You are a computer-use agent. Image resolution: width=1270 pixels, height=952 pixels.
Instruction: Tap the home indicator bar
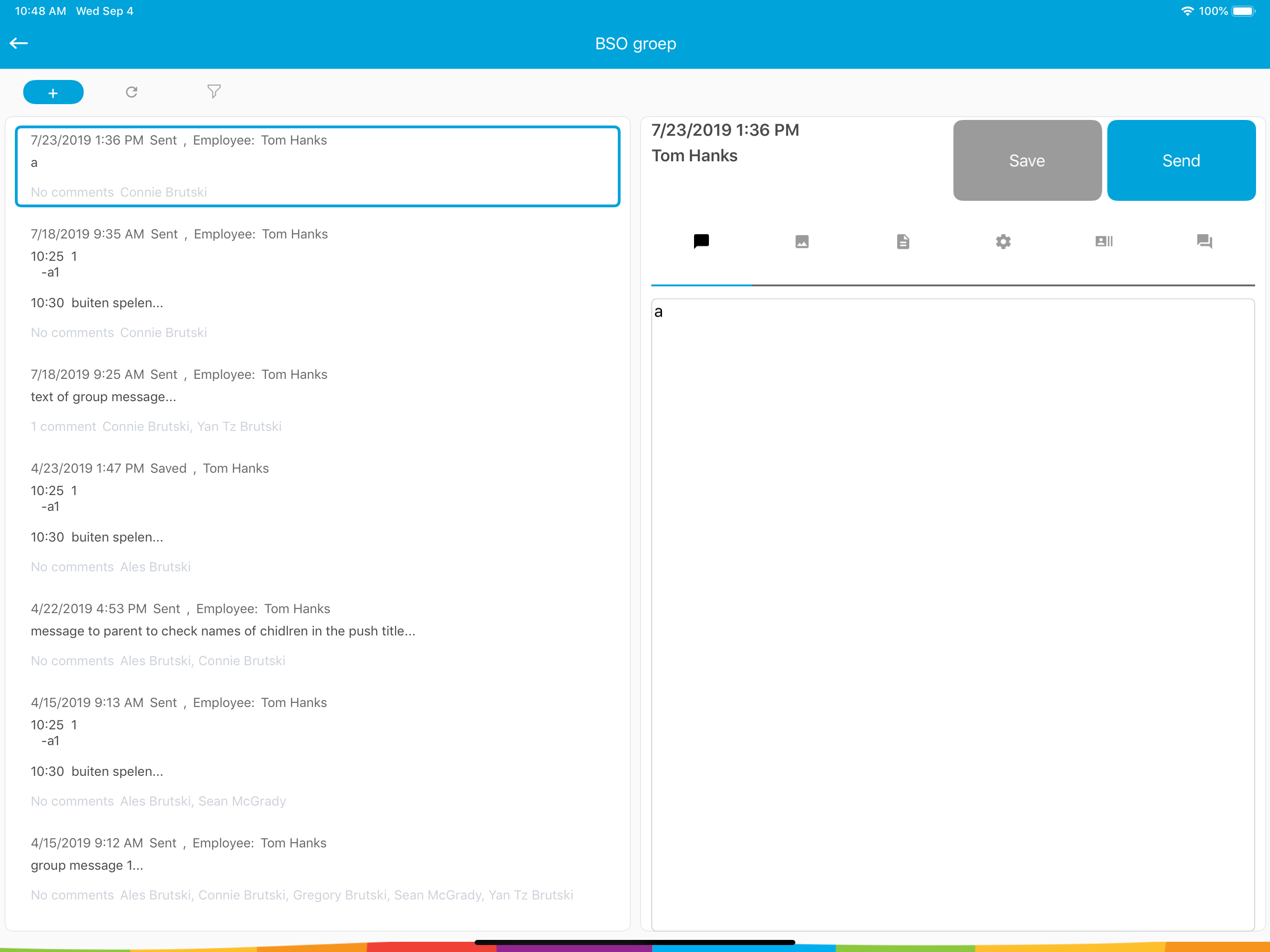coord(635,942)
